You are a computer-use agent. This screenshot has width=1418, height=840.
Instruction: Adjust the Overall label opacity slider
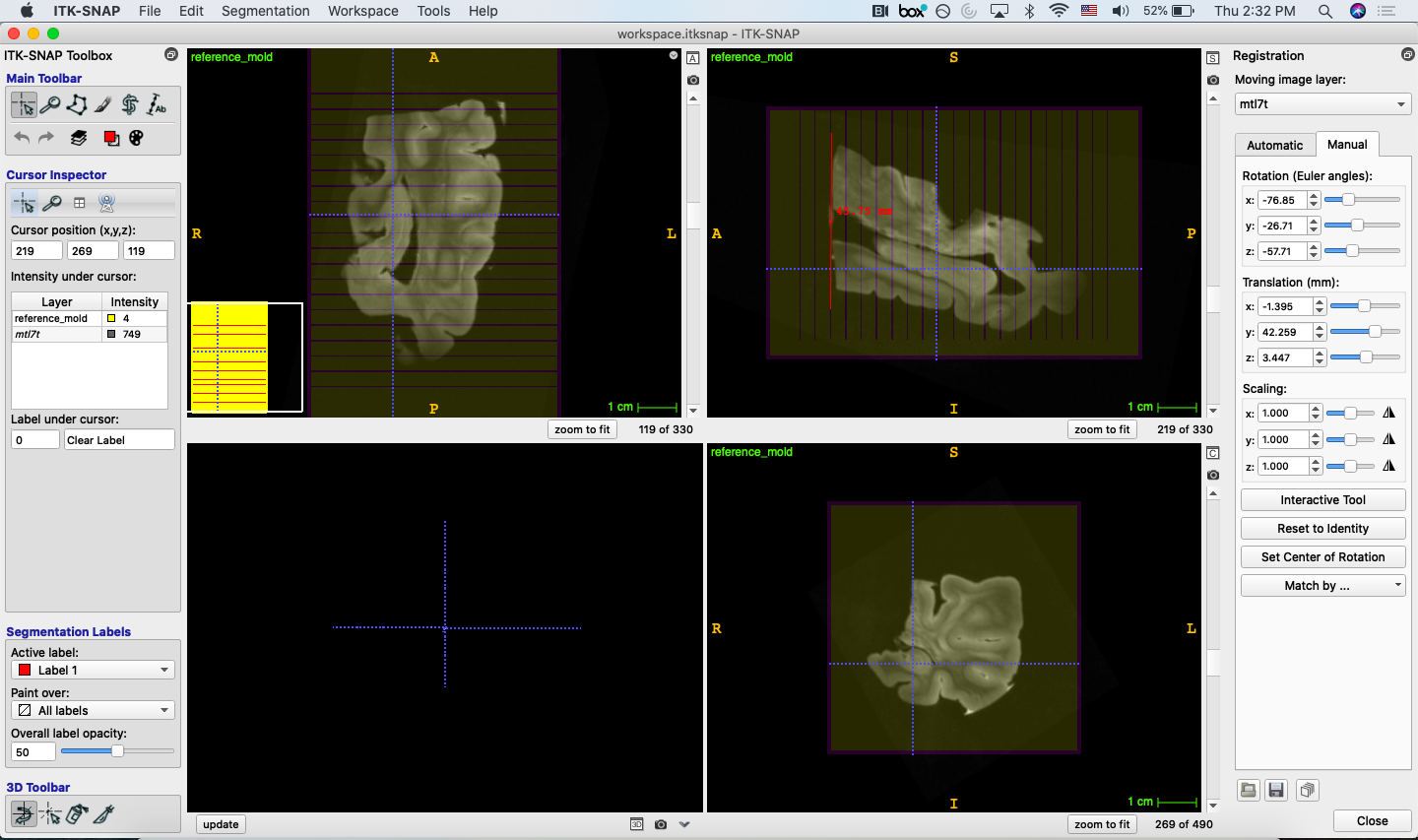click(117, 751)
